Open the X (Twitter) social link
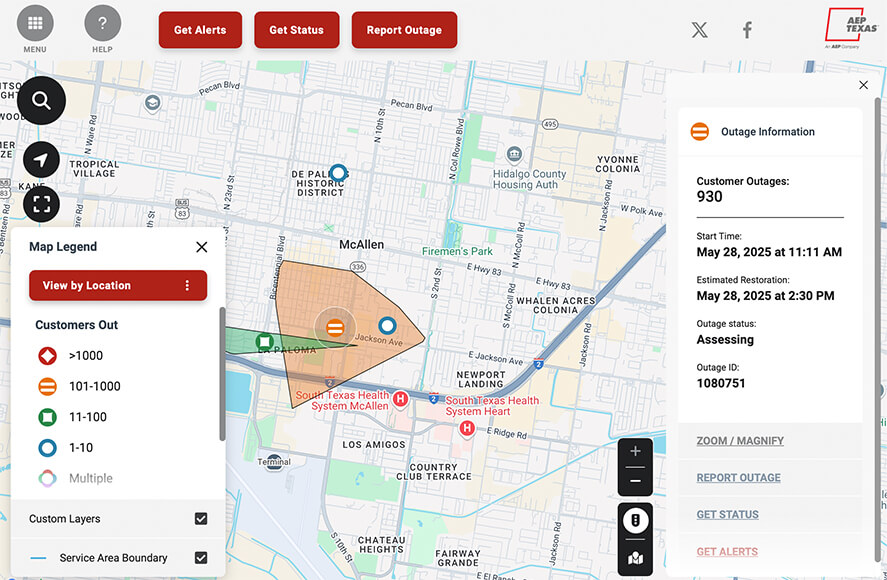Image resolution: width=887 pixels, height=580 pixels. tap(699, 30)
